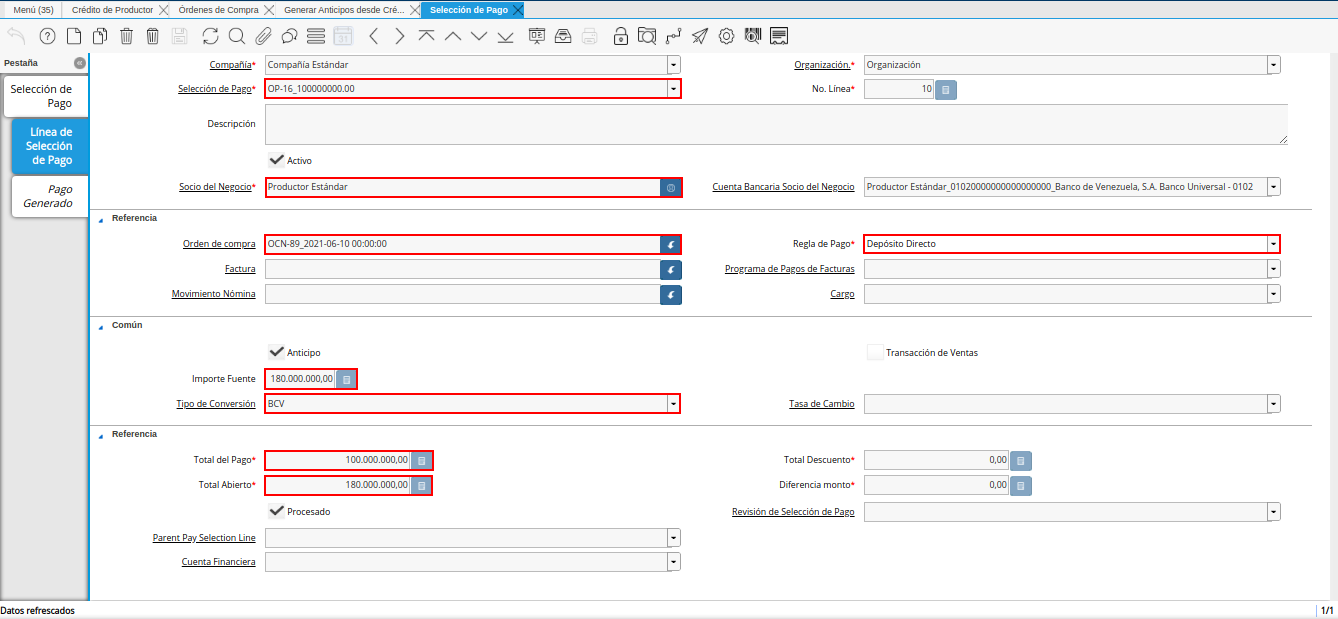Click the gear process icon in the toolbar
Viewport: 1338px width, 619px height.
pyautogui.click(x=726, y=37)
